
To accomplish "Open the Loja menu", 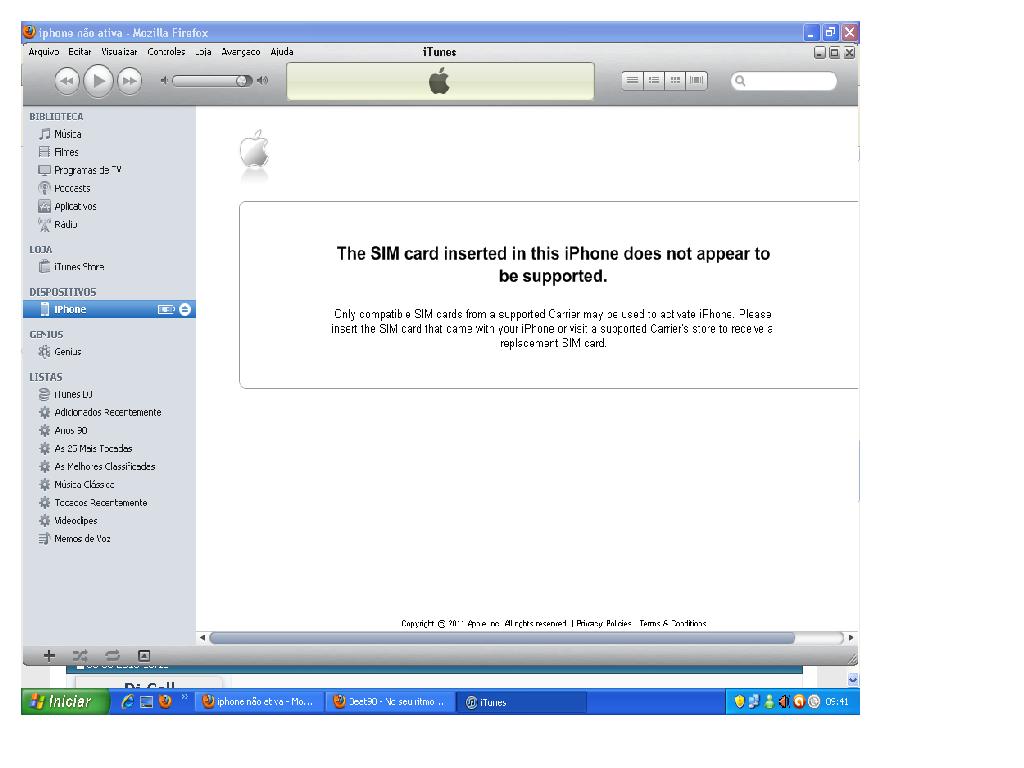I will (x=203, y=52).
